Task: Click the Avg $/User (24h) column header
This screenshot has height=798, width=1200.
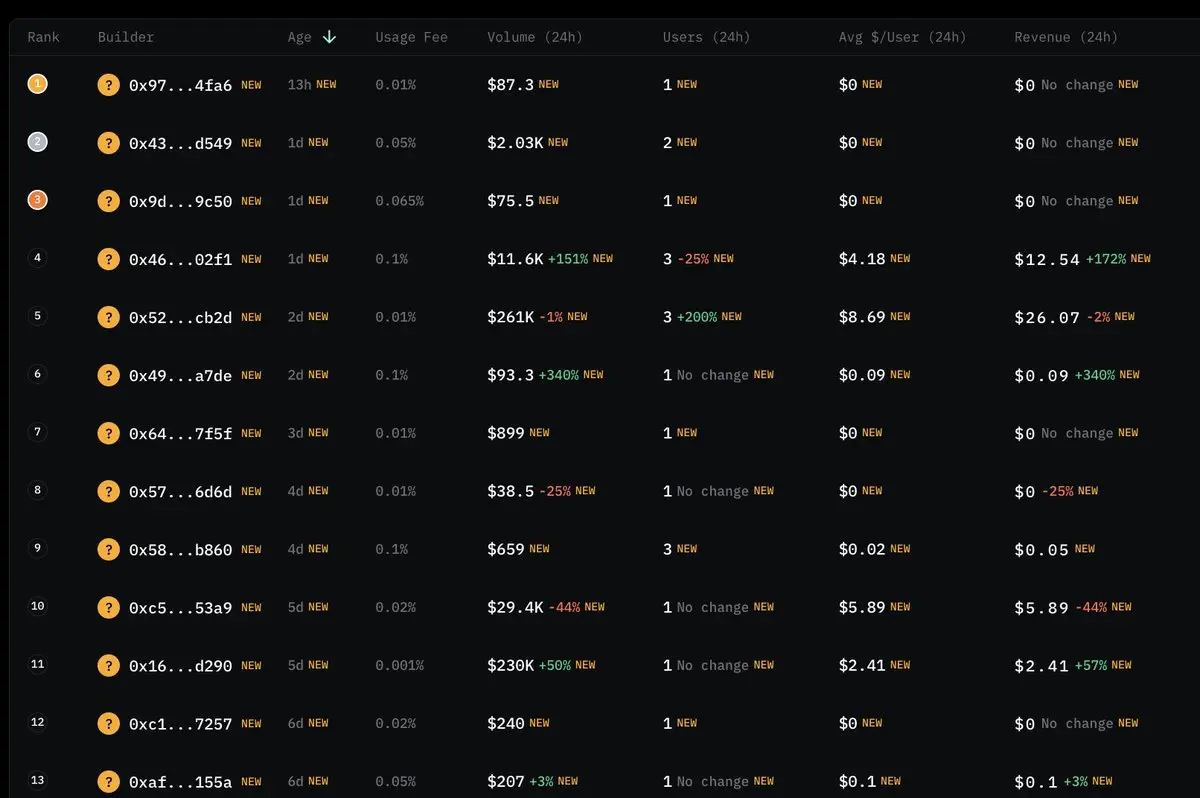Action: pyautogui.click(x=902, y=37)
